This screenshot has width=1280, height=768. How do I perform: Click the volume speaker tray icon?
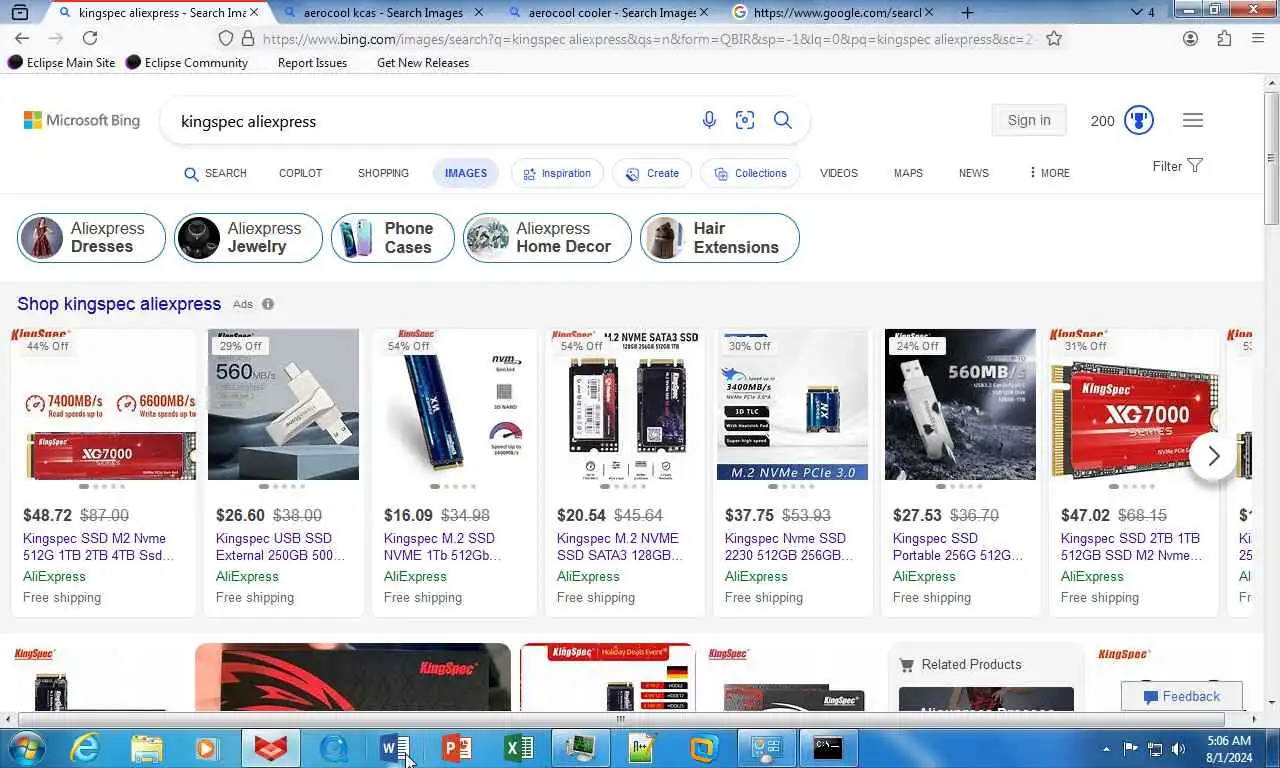[1179, 748]
